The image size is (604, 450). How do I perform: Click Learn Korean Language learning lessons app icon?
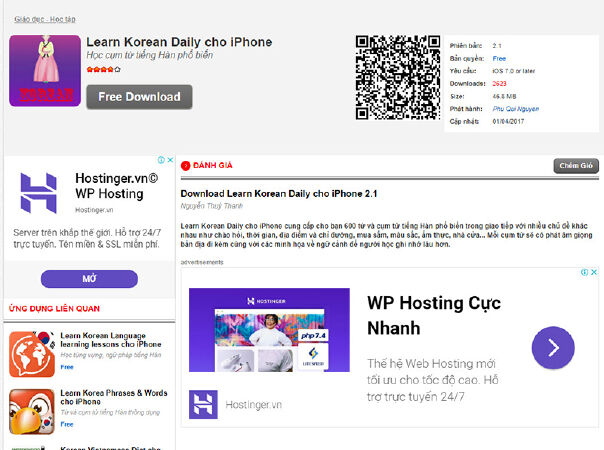(x=32, y=354)
